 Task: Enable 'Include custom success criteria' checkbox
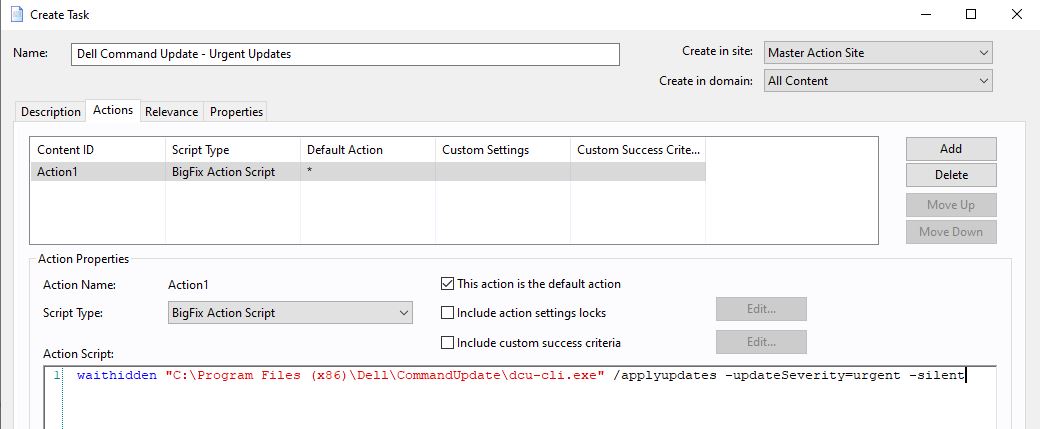click(x=448, y=343)
